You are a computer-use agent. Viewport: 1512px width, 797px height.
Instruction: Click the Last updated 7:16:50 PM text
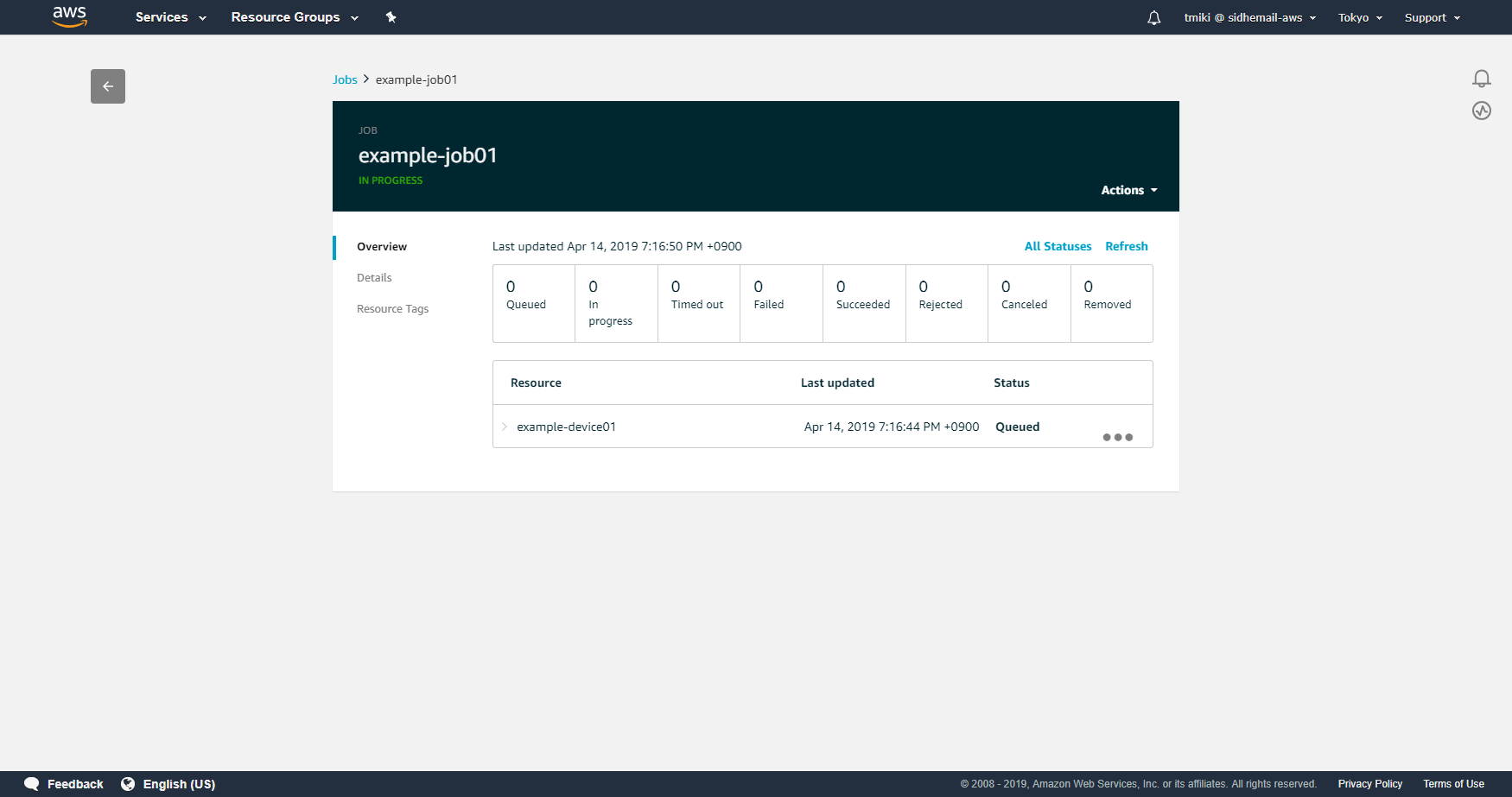[x=617, y=246]
